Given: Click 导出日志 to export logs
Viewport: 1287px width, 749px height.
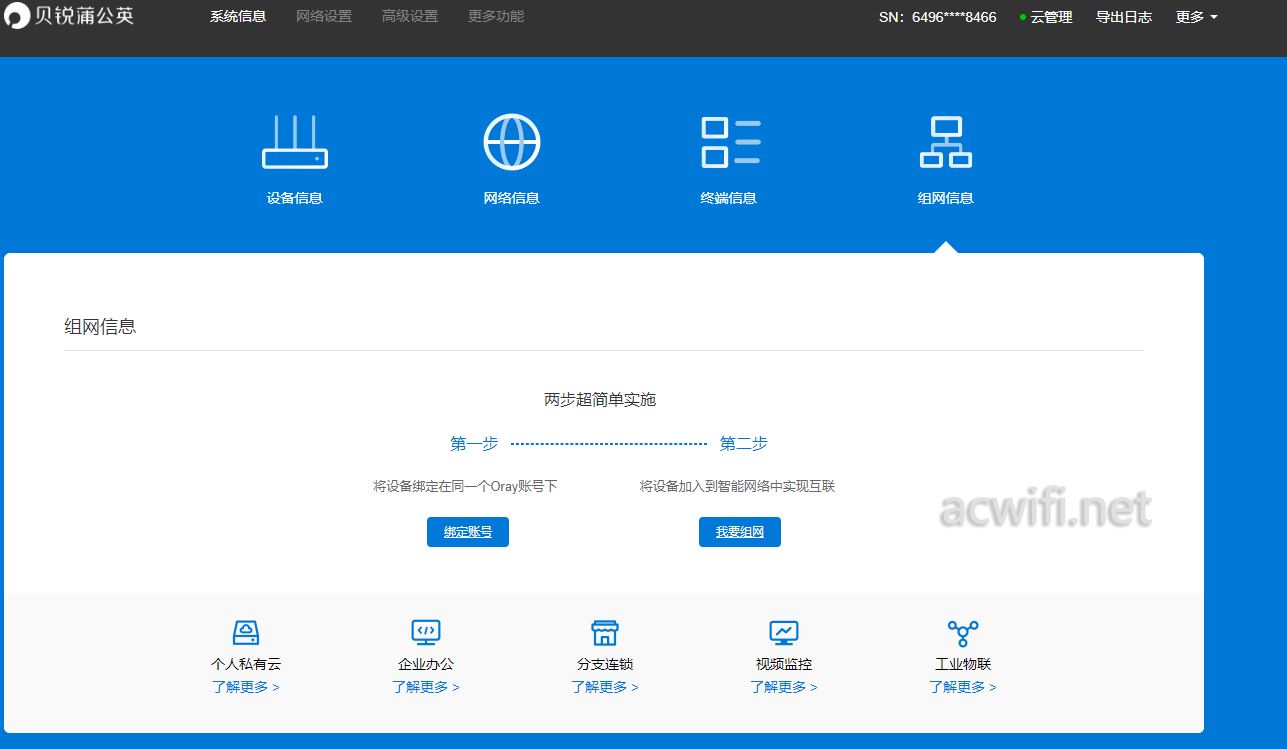Looking at the screenshot, I should point(1123,17).
